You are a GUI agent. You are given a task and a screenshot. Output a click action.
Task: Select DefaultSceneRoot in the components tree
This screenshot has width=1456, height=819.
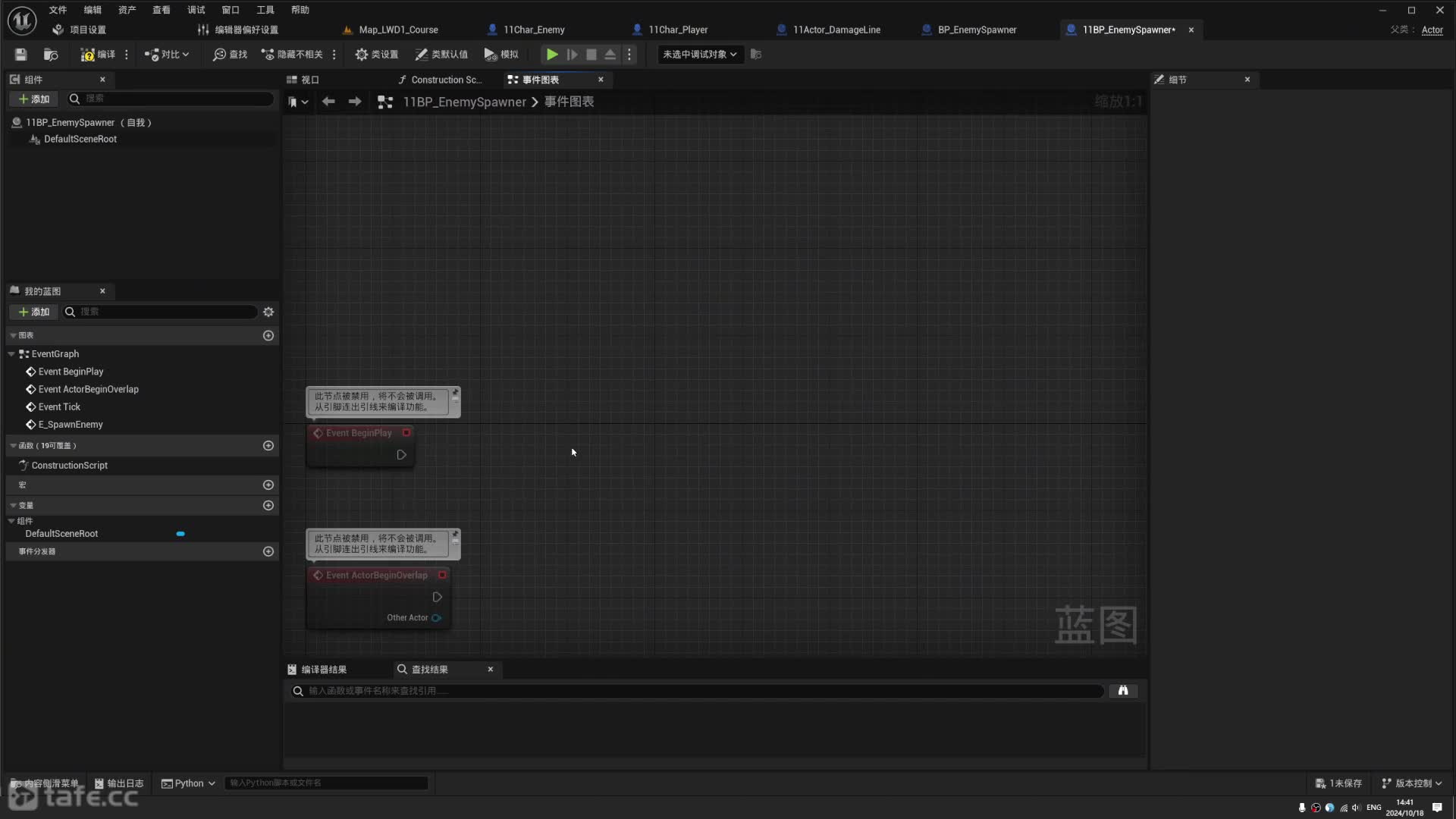click(x=80, y=140)
